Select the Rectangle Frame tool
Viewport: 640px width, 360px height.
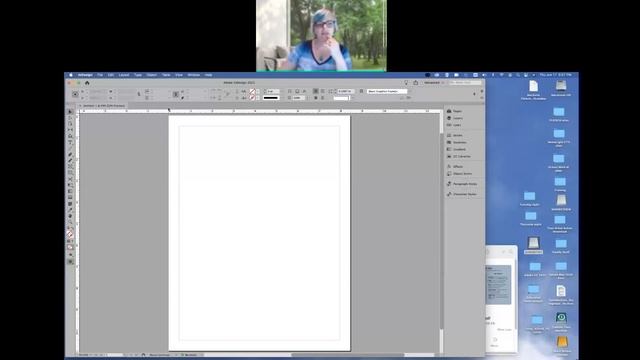pyautogui.click(x=70, y=167)
